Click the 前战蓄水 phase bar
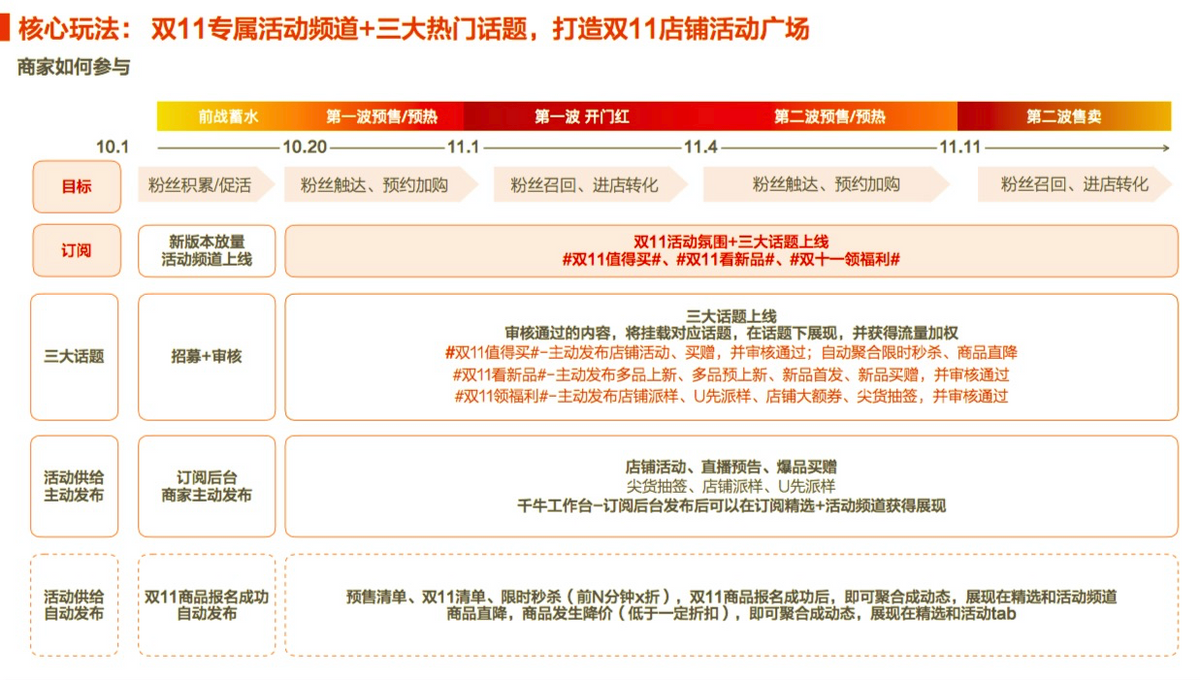The image size is (1200, 680). pos(228,116)
